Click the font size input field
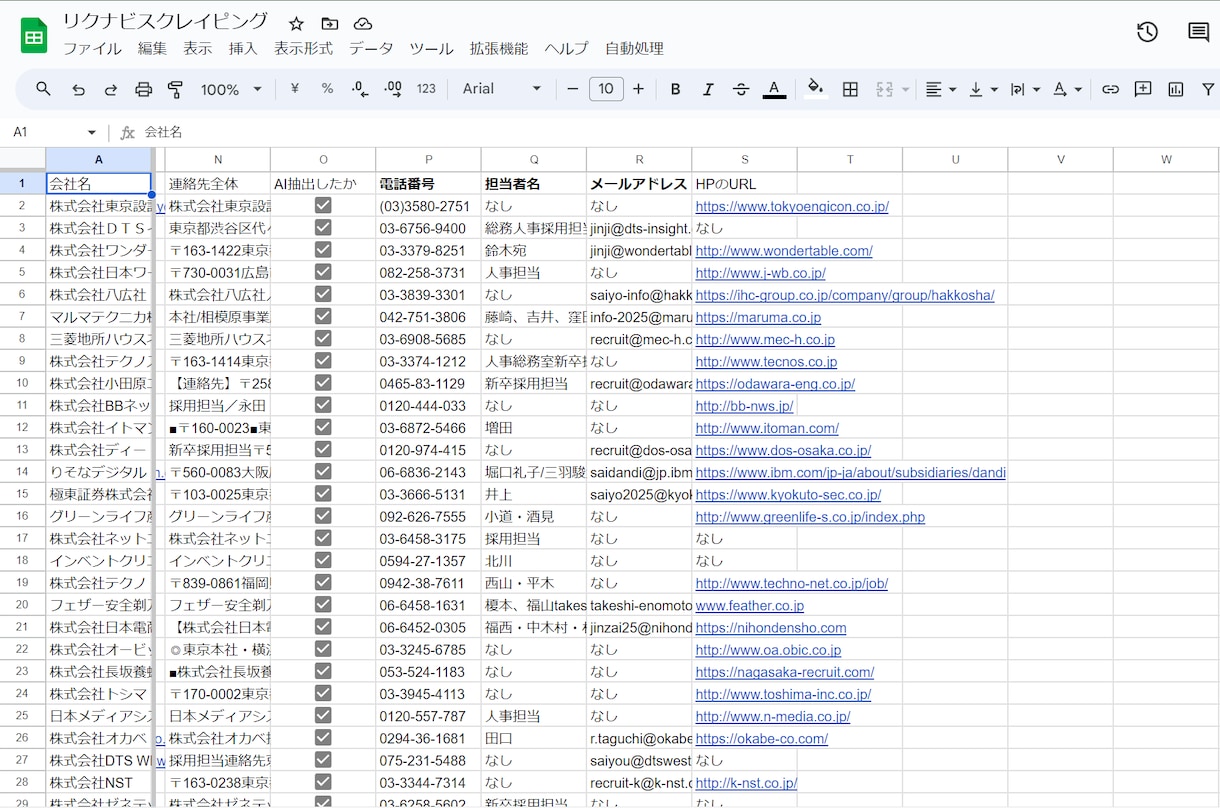The image size is (1220, 808). pos(606,89)
